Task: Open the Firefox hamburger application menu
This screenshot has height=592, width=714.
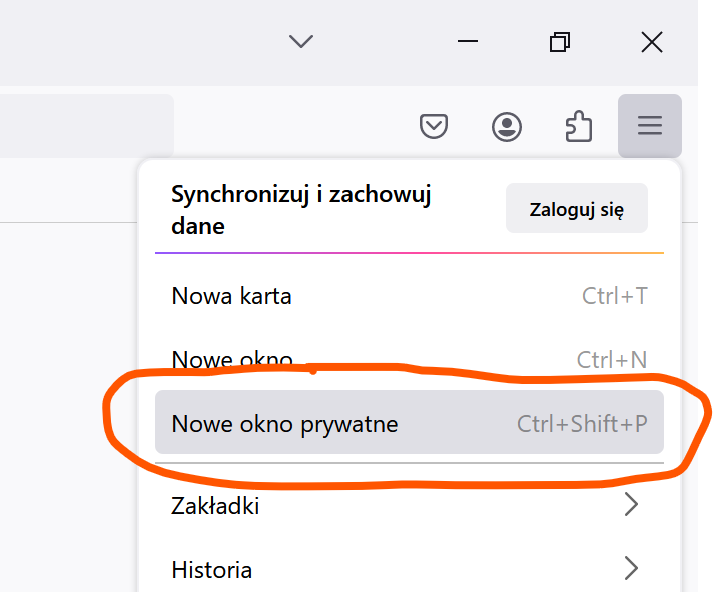Action: pos(650,126)
